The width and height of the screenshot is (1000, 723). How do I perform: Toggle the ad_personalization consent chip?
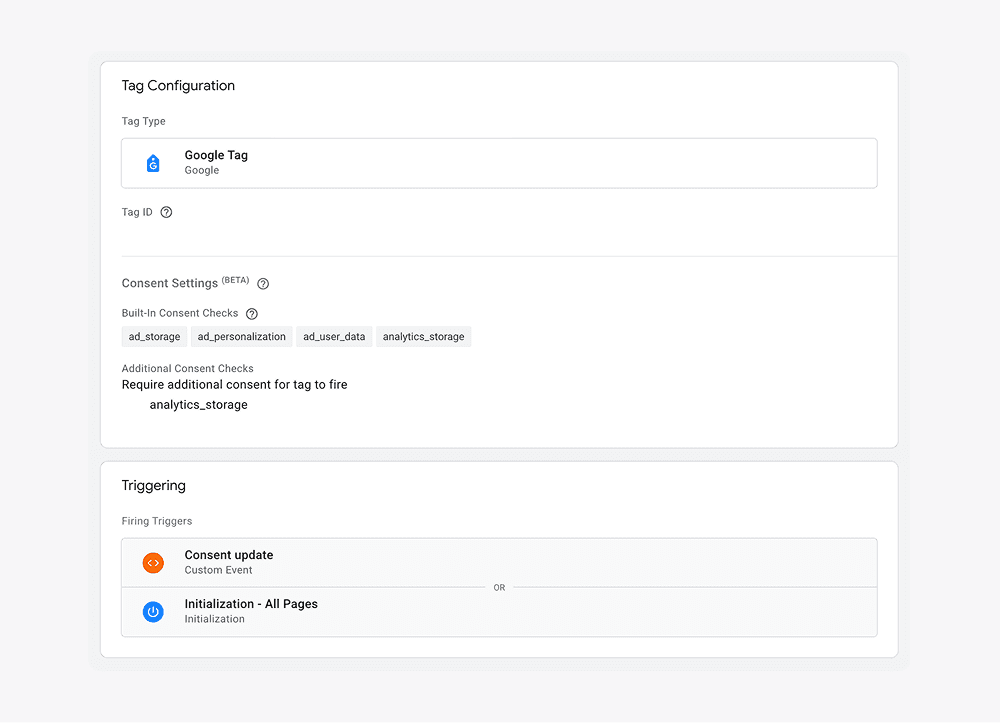[241, 336]
